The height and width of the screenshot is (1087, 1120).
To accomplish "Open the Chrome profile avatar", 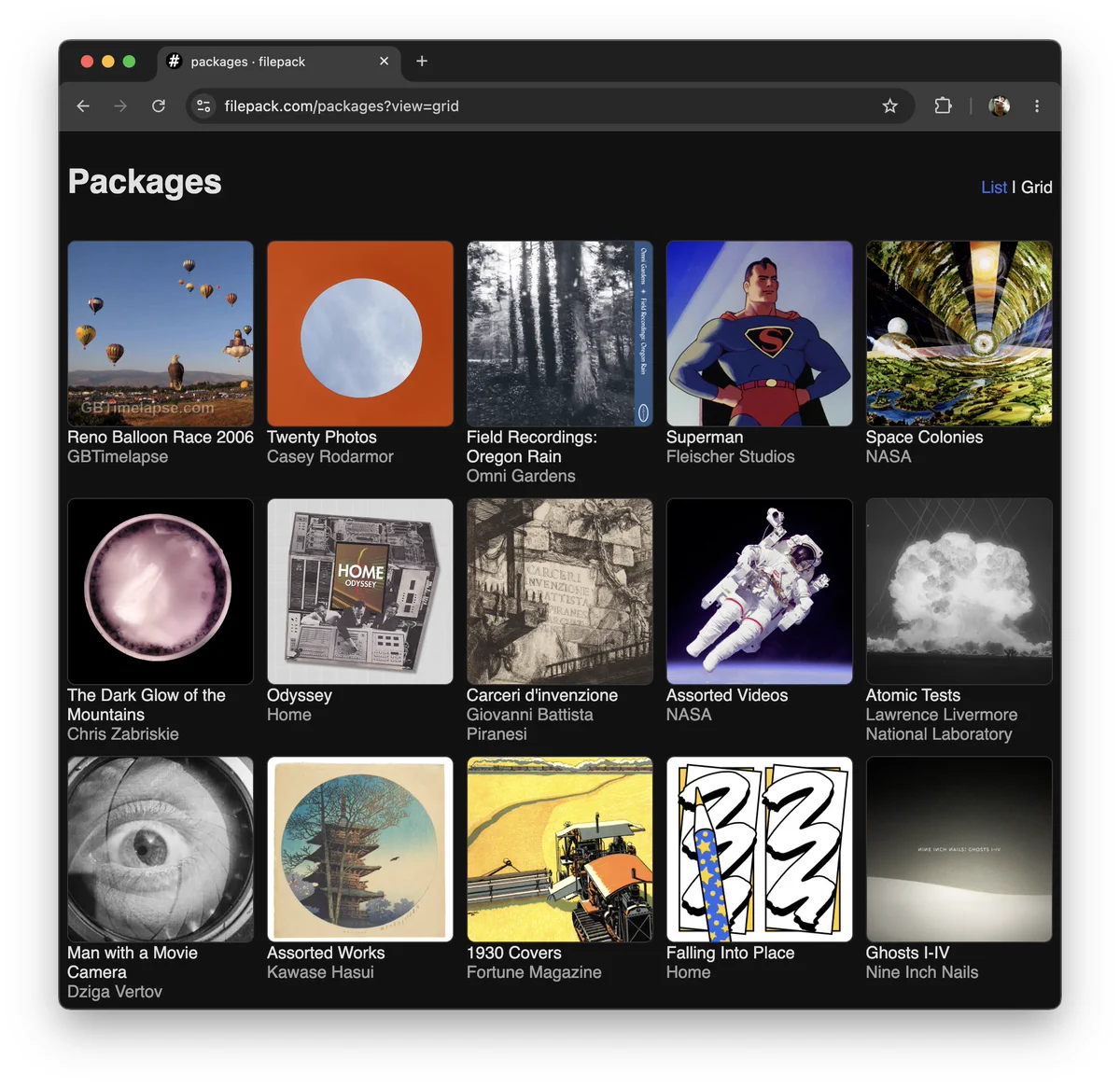I will [999, 106].
